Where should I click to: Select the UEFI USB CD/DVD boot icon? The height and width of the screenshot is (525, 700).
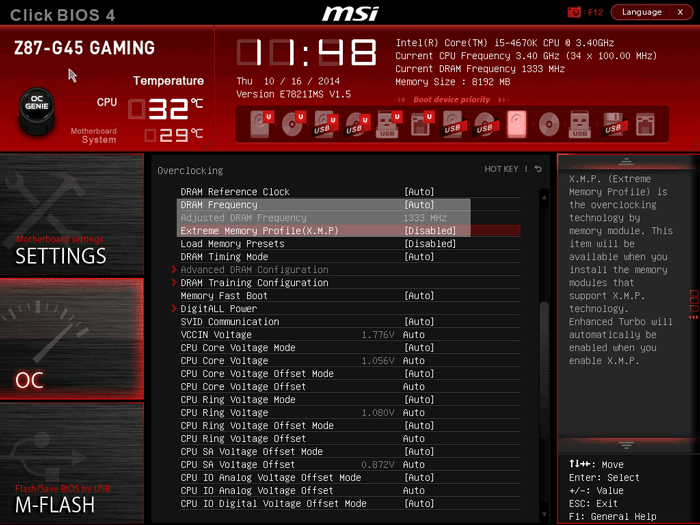coord(358,124)
